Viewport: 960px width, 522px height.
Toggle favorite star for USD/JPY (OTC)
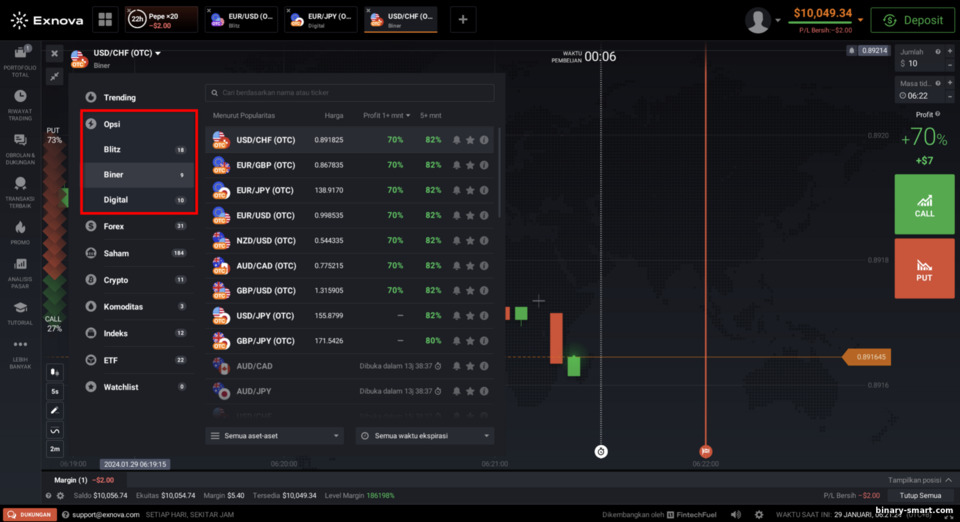[470, 316]
